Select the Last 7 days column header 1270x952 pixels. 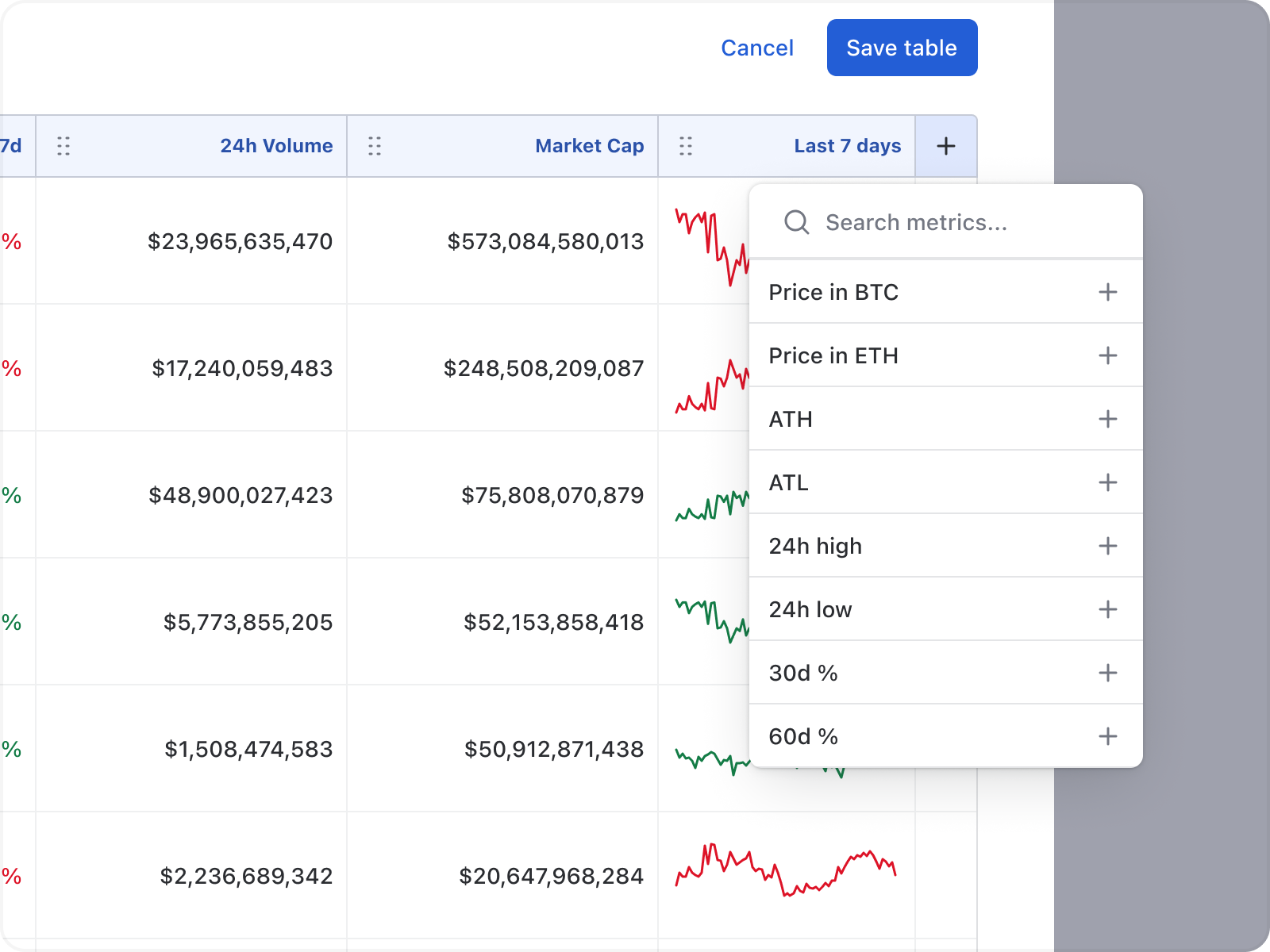(x=846, y=146)
